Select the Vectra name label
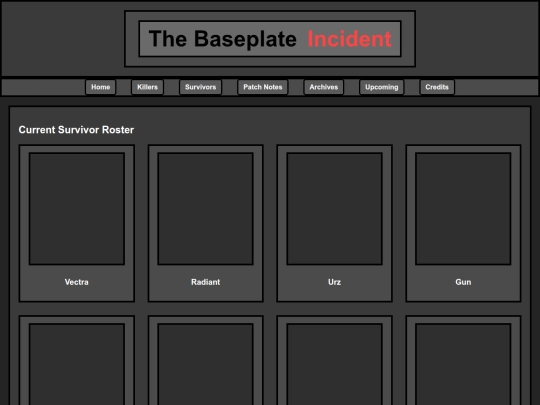This screenshot has width=540, height=405. coord(77,282)
